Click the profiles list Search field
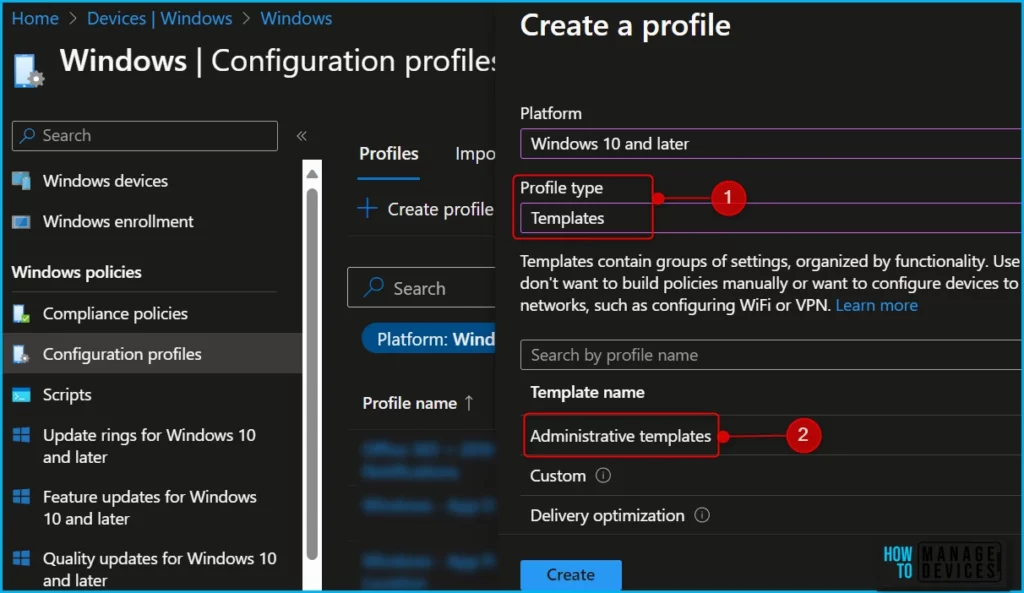 [x=421, y=287]
